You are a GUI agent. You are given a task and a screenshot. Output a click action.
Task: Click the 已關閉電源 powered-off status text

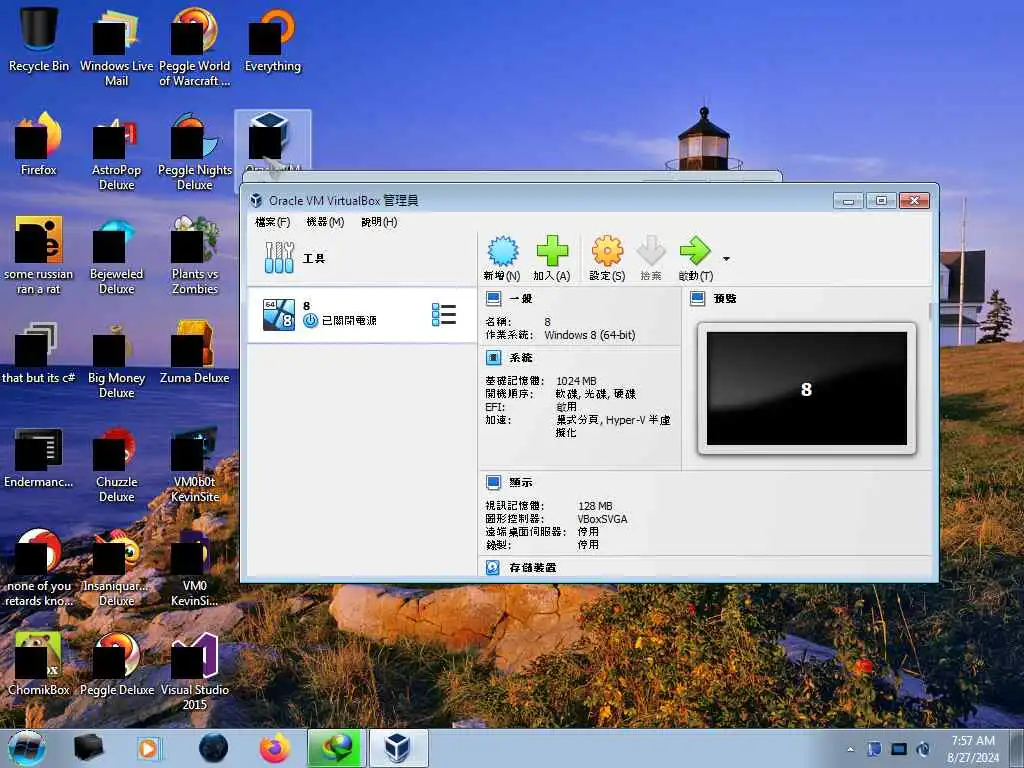[349, 321]
